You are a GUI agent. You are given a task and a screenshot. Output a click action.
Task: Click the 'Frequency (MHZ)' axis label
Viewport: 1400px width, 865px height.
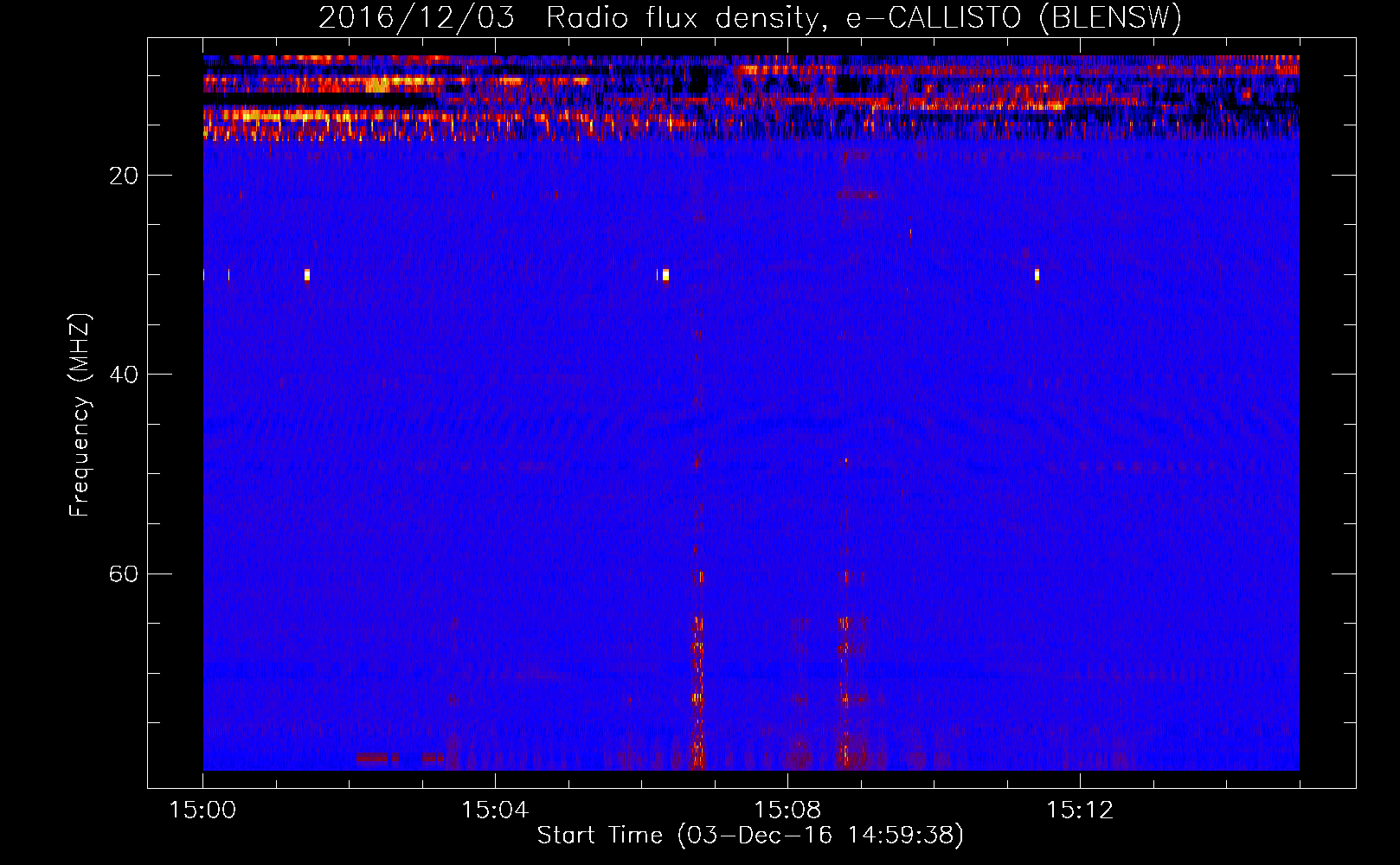pyautogui.click(x=79, y=415)
